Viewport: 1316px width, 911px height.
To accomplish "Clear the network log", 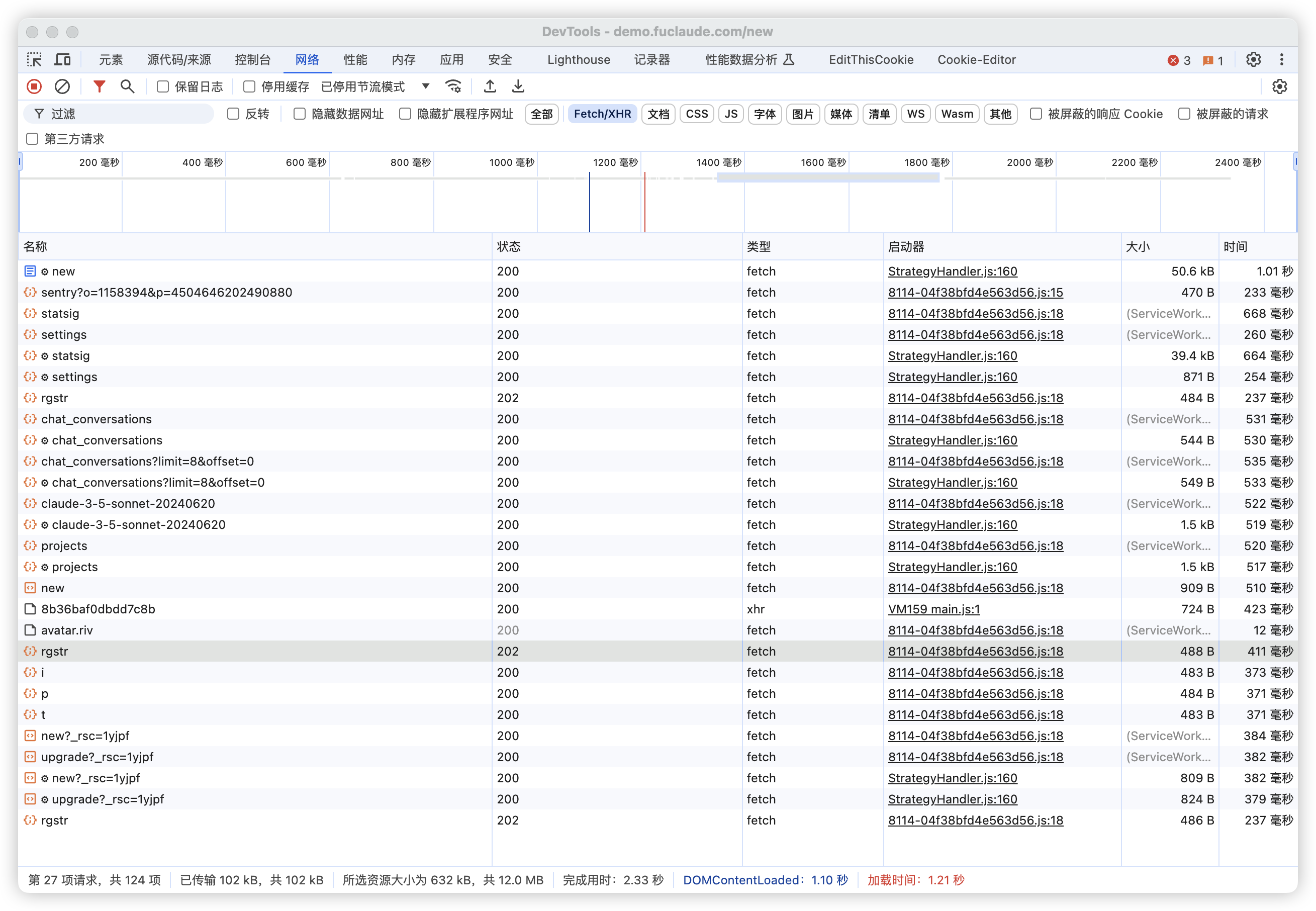I will point(62,87).
